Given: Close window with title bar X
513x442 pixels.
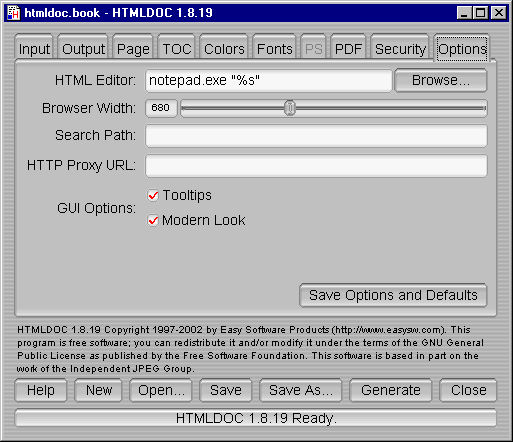Looking at the screenshot, I should tap(499, 13).
